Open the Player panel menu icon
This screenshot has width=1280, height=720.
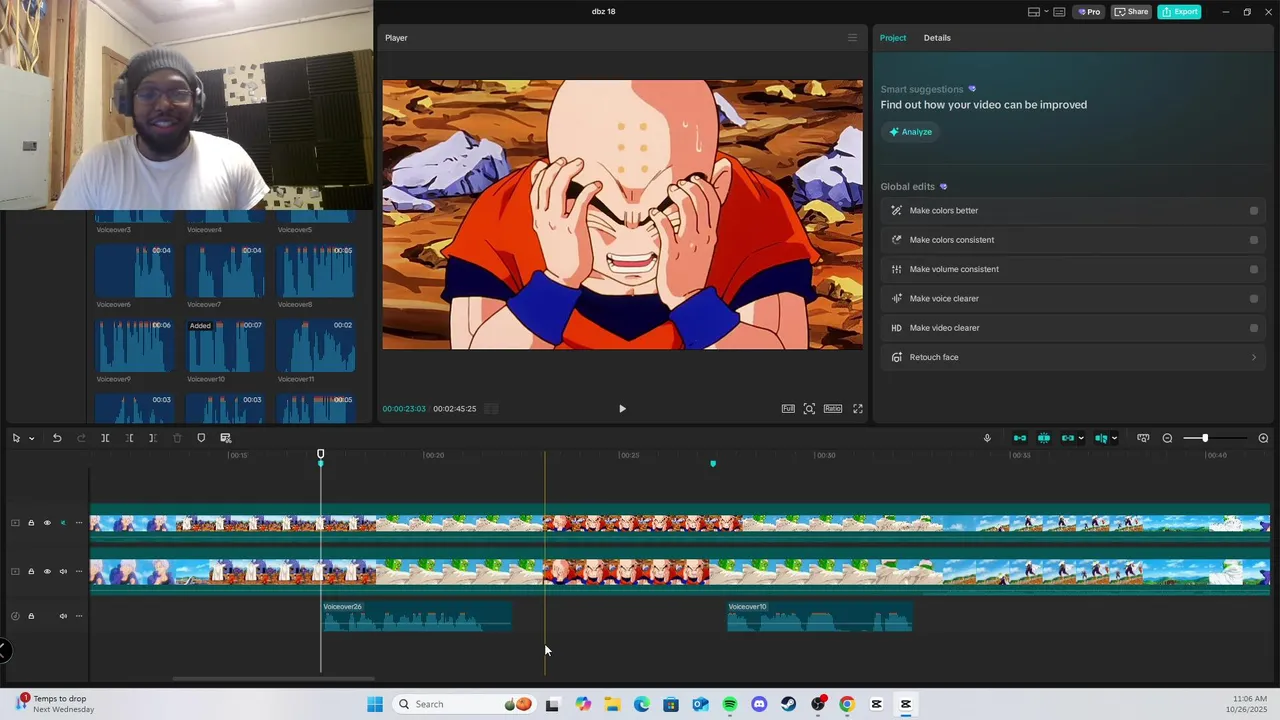[852, 38]
